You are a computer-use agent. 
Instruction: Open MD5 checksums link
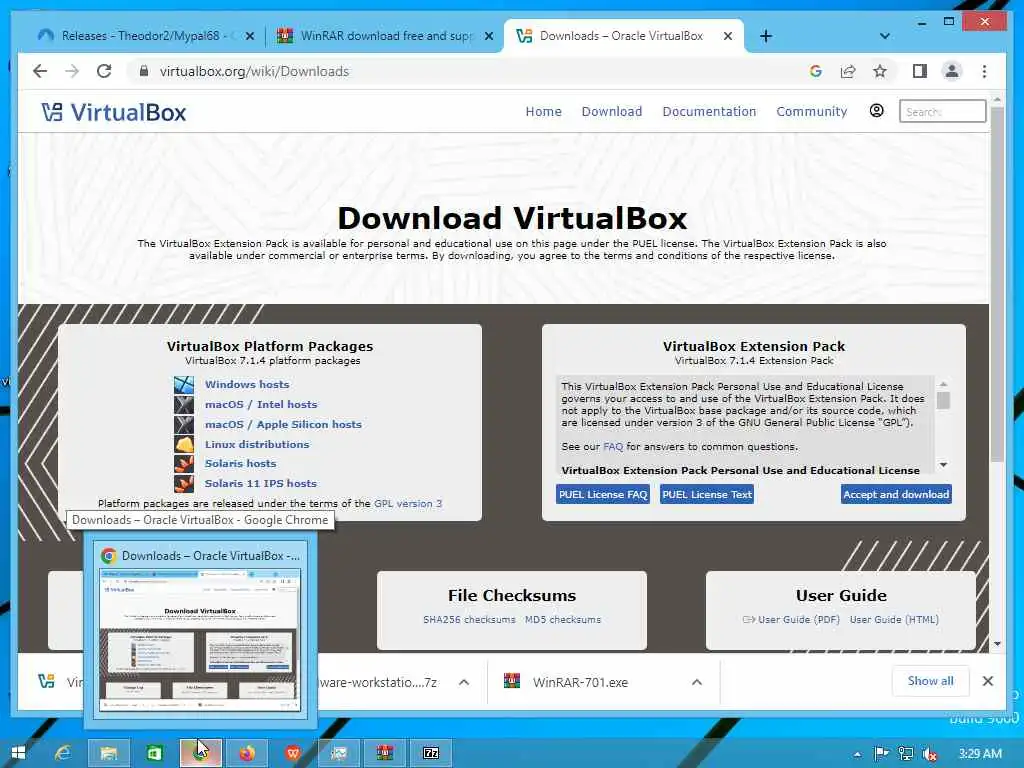click(563, 619)
